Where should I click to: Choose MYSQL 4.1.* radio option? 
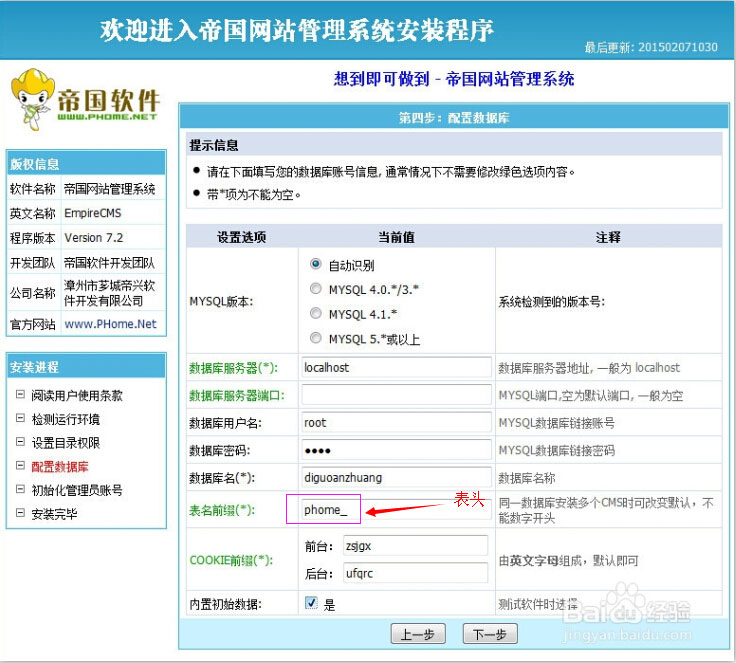(x=315, y=313)
